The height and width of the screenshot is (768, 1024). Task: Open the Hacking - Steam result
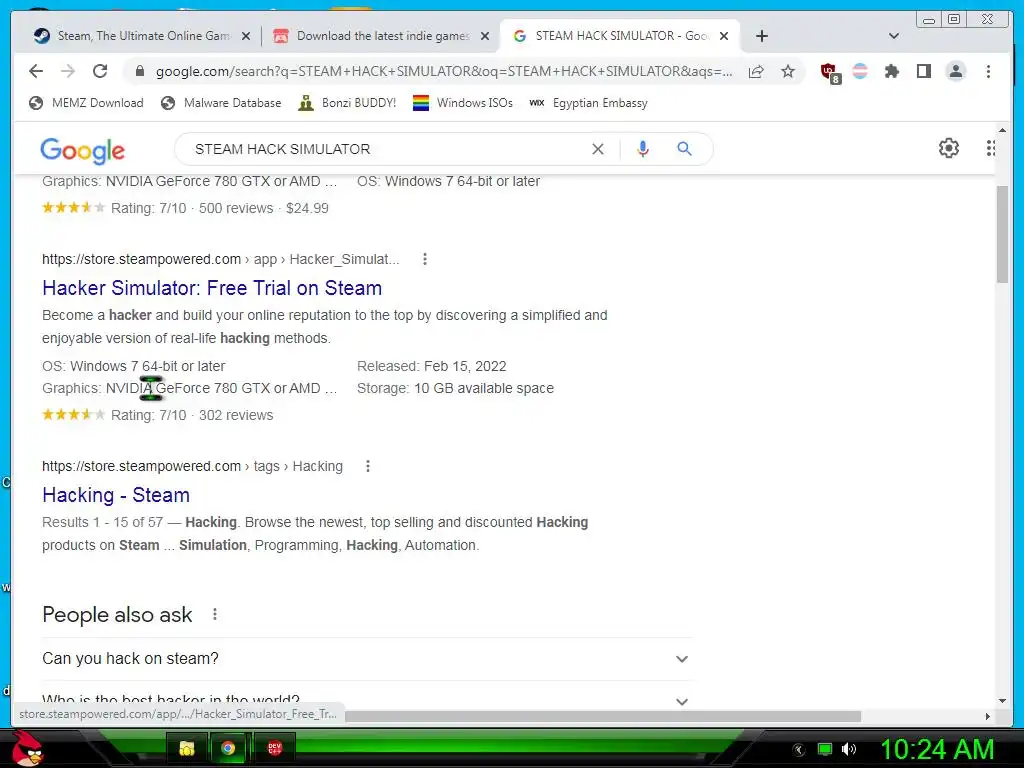[x=116, y=495]
